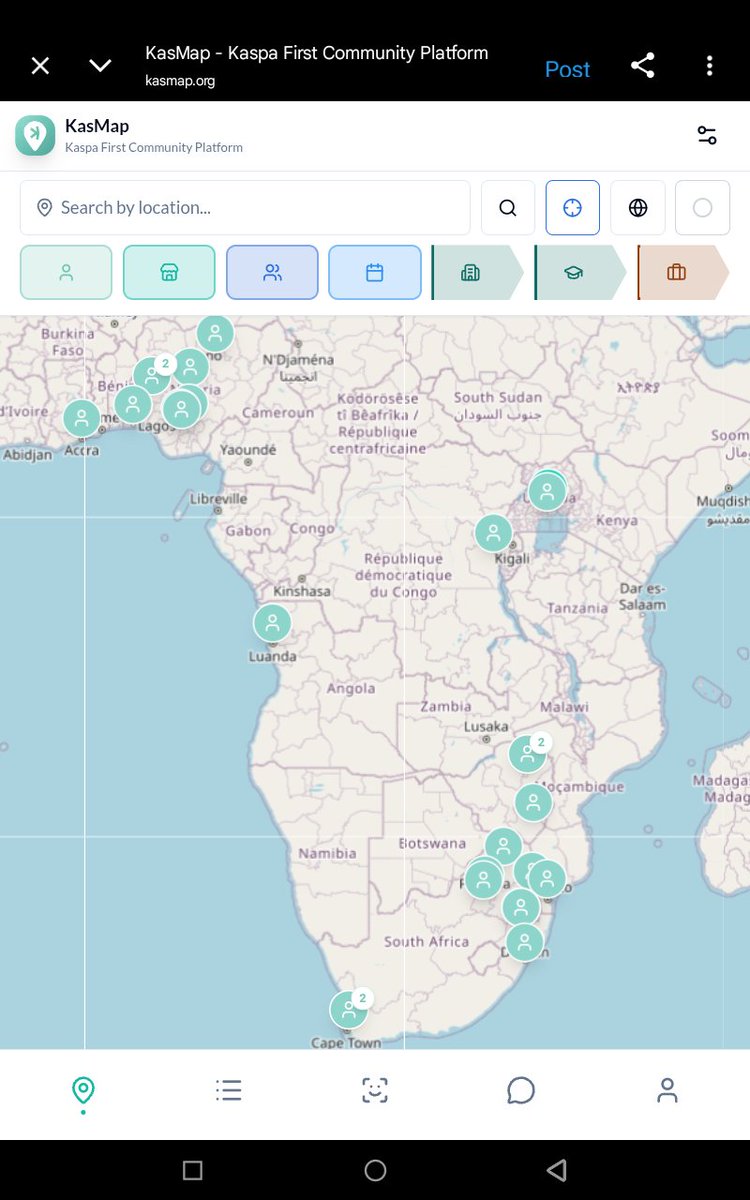750x1200 pixels.
Task: Tap the kasmap.org URL text
Action: [x=180, y=81]
